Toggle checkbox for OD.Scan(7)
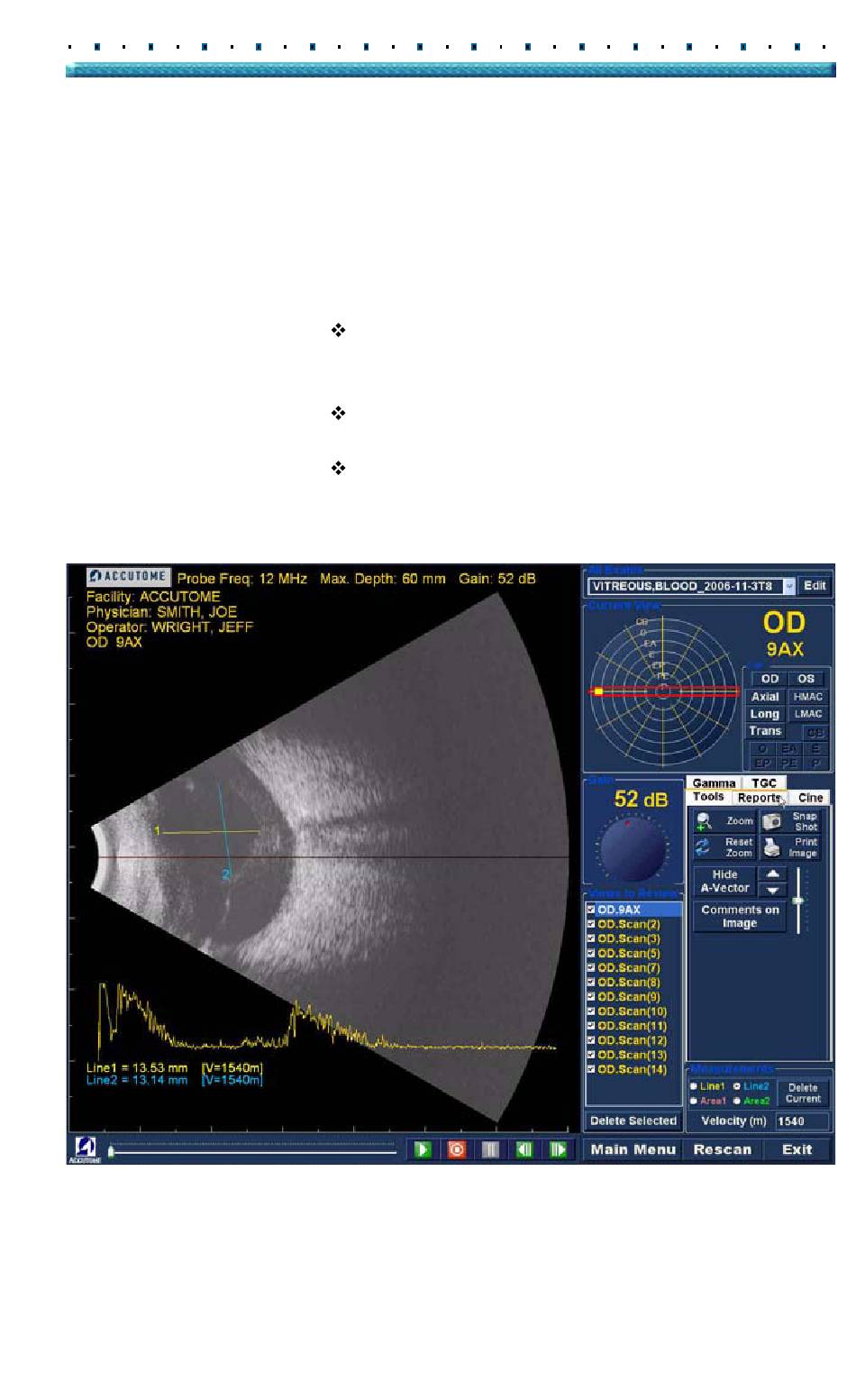This screenshot has width=856, height=1400. click(x=591, y=967)
